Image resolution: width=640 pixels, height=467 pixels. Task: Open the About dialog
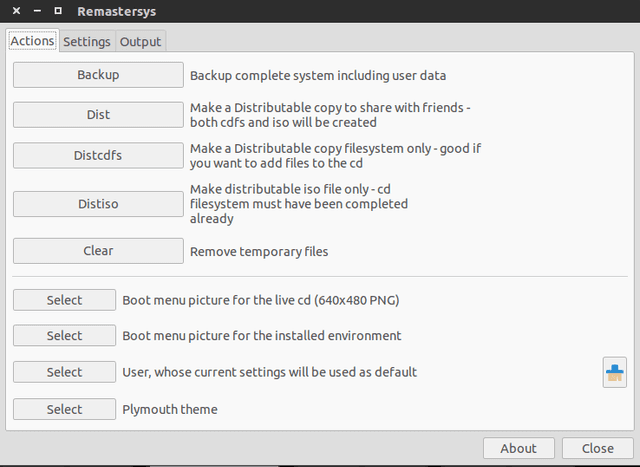pyautogui.click(x=519, y=448)
